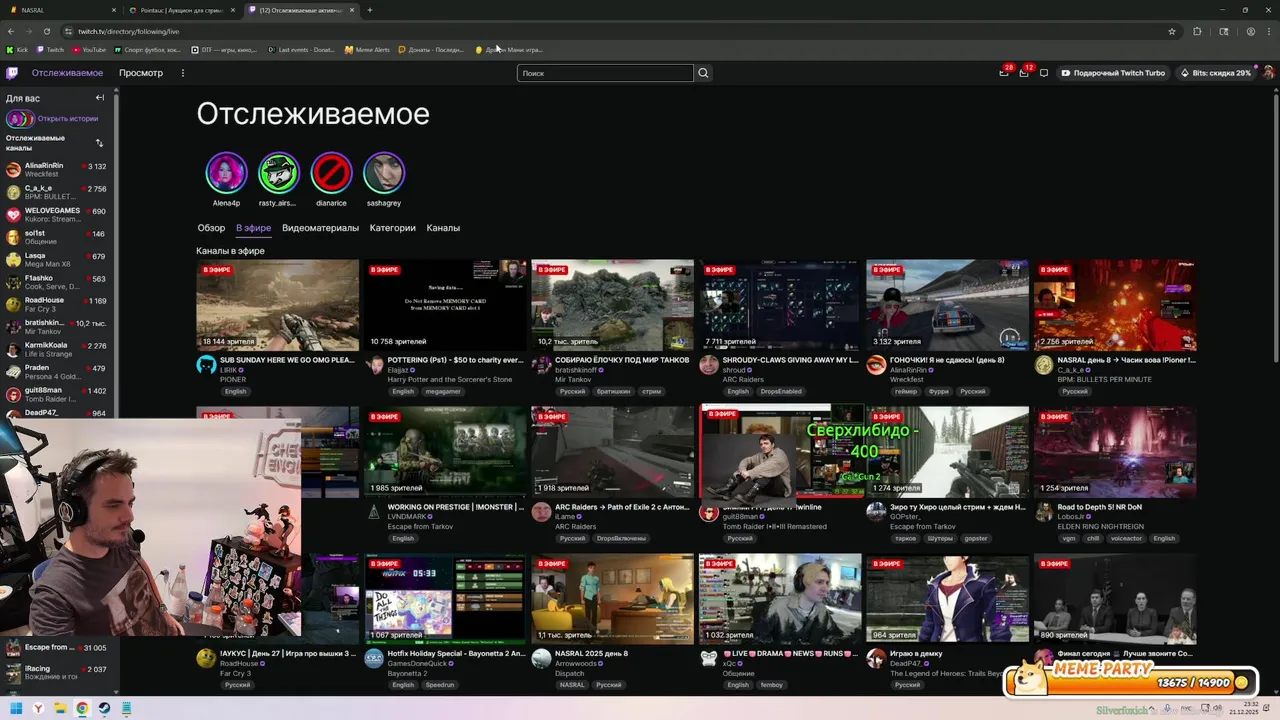
Task: Click the Meme Alerts bookmark
Action: 367,49
